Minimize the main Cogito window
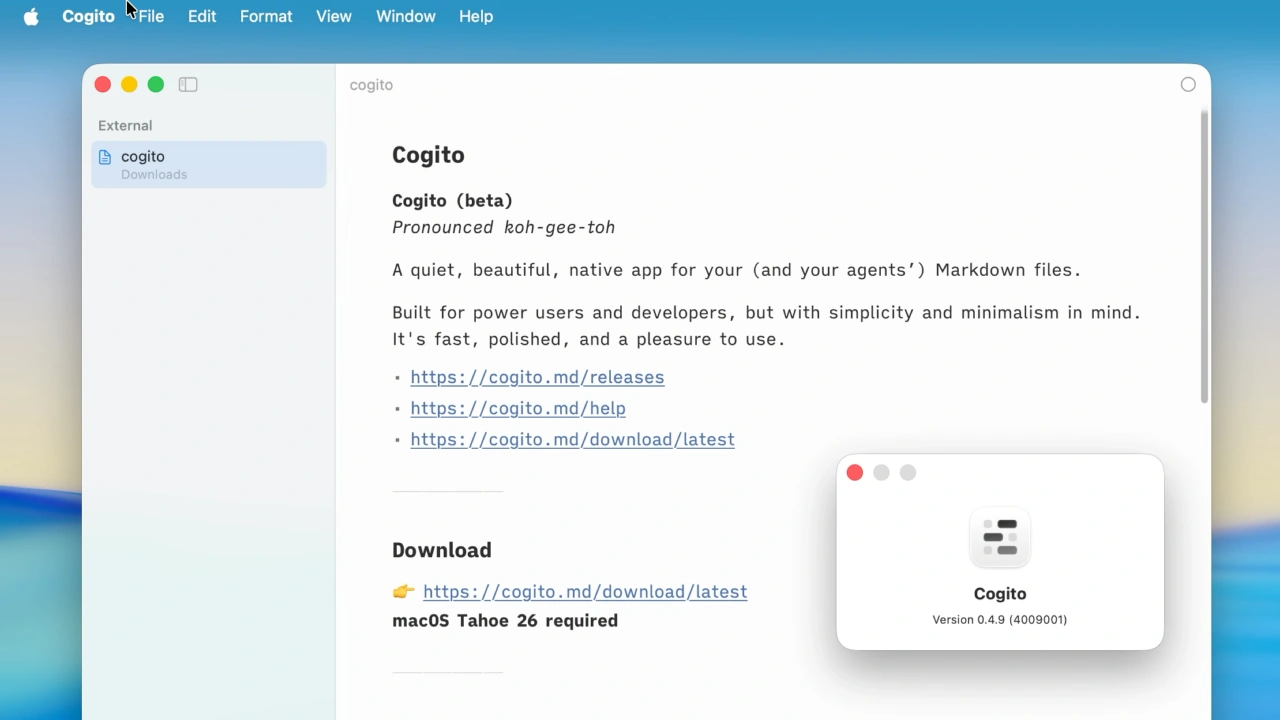 click(x=129, y=85)
